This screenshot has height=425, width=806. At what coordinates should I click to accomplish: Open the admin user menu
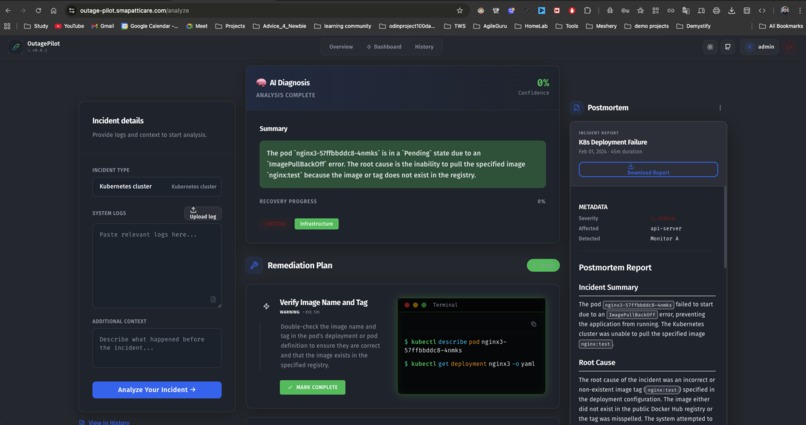(760, 47)
